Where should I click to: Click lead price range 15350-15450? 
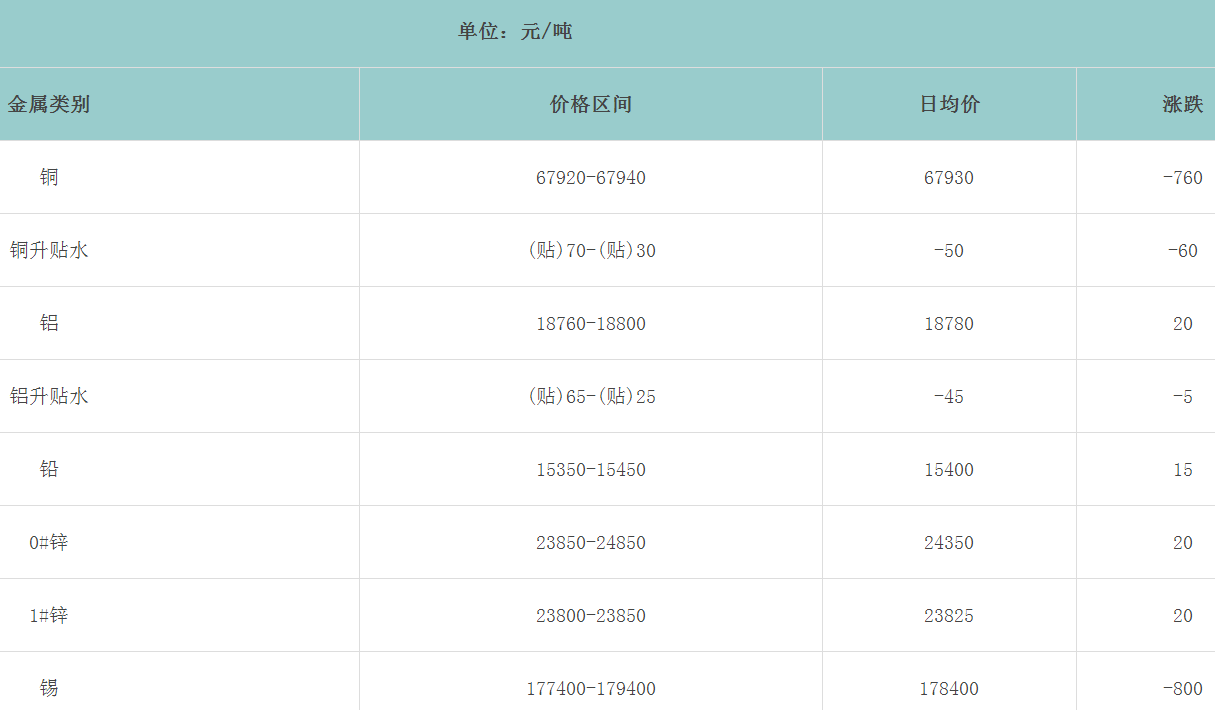[x=591, y=470]
